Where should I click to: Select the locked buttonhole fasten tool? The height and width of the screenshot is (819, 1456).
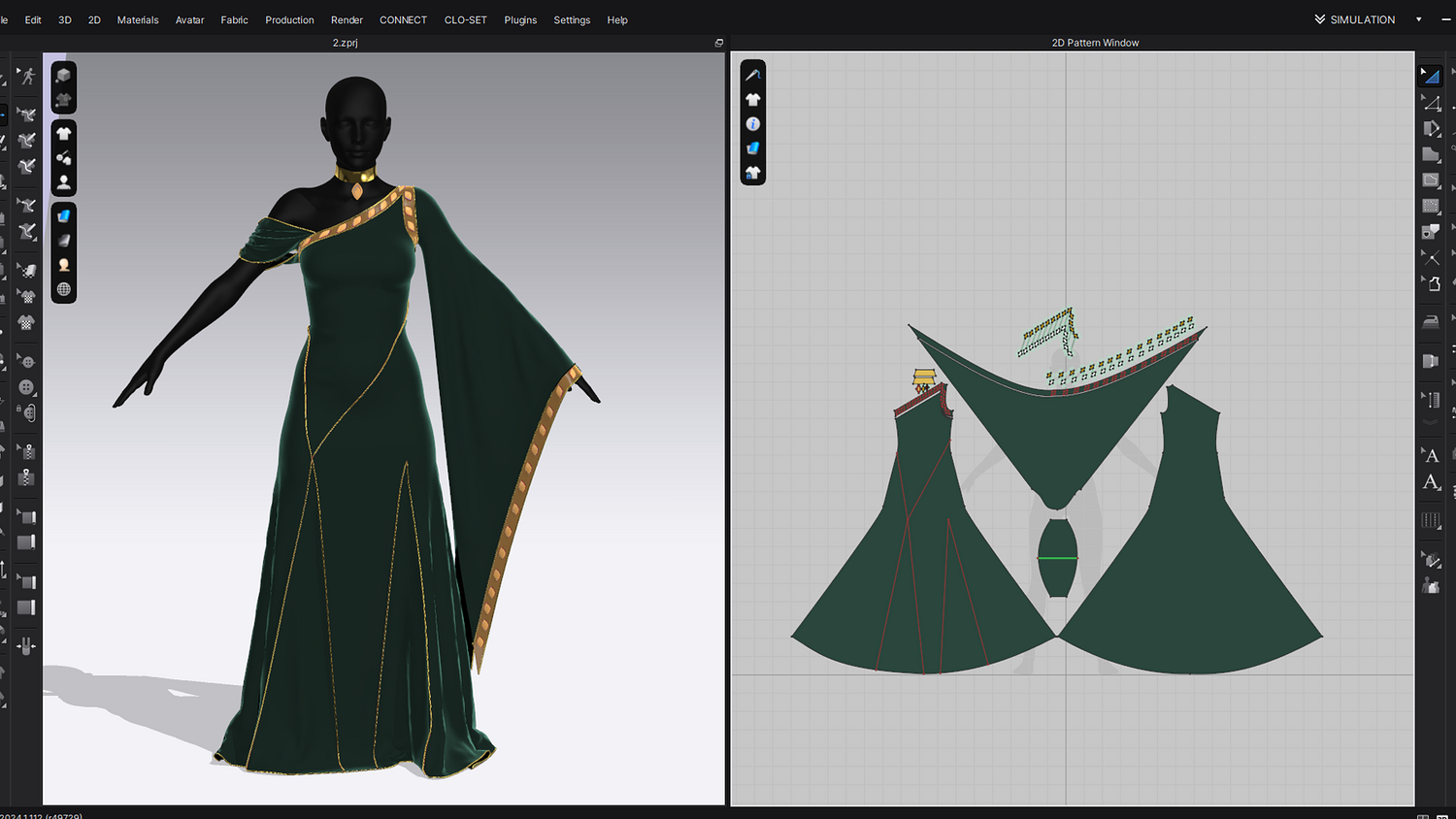pyautogui.click(x=26, y=413)
